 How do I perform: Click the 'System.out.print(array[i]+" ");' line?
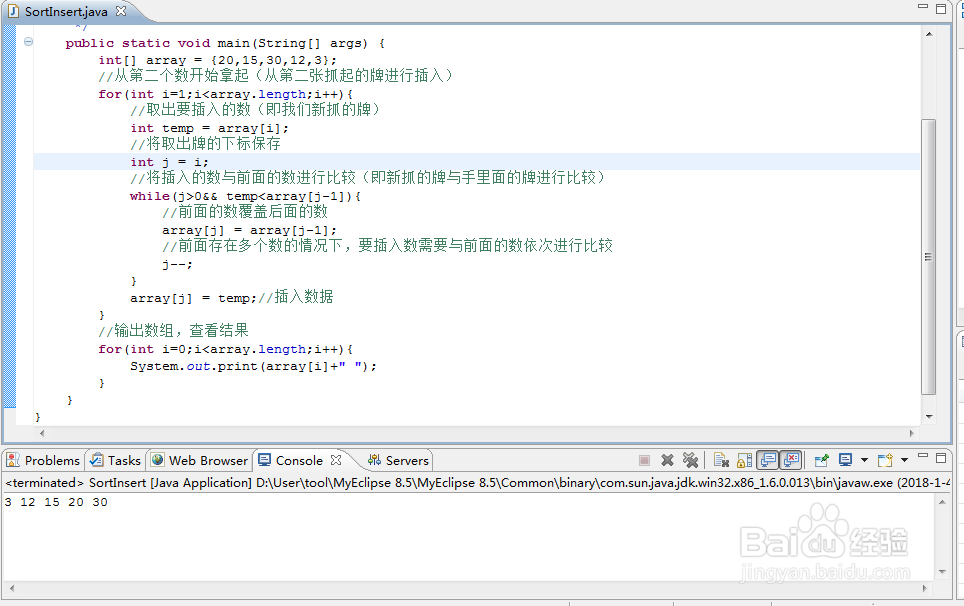coord(253,366)
